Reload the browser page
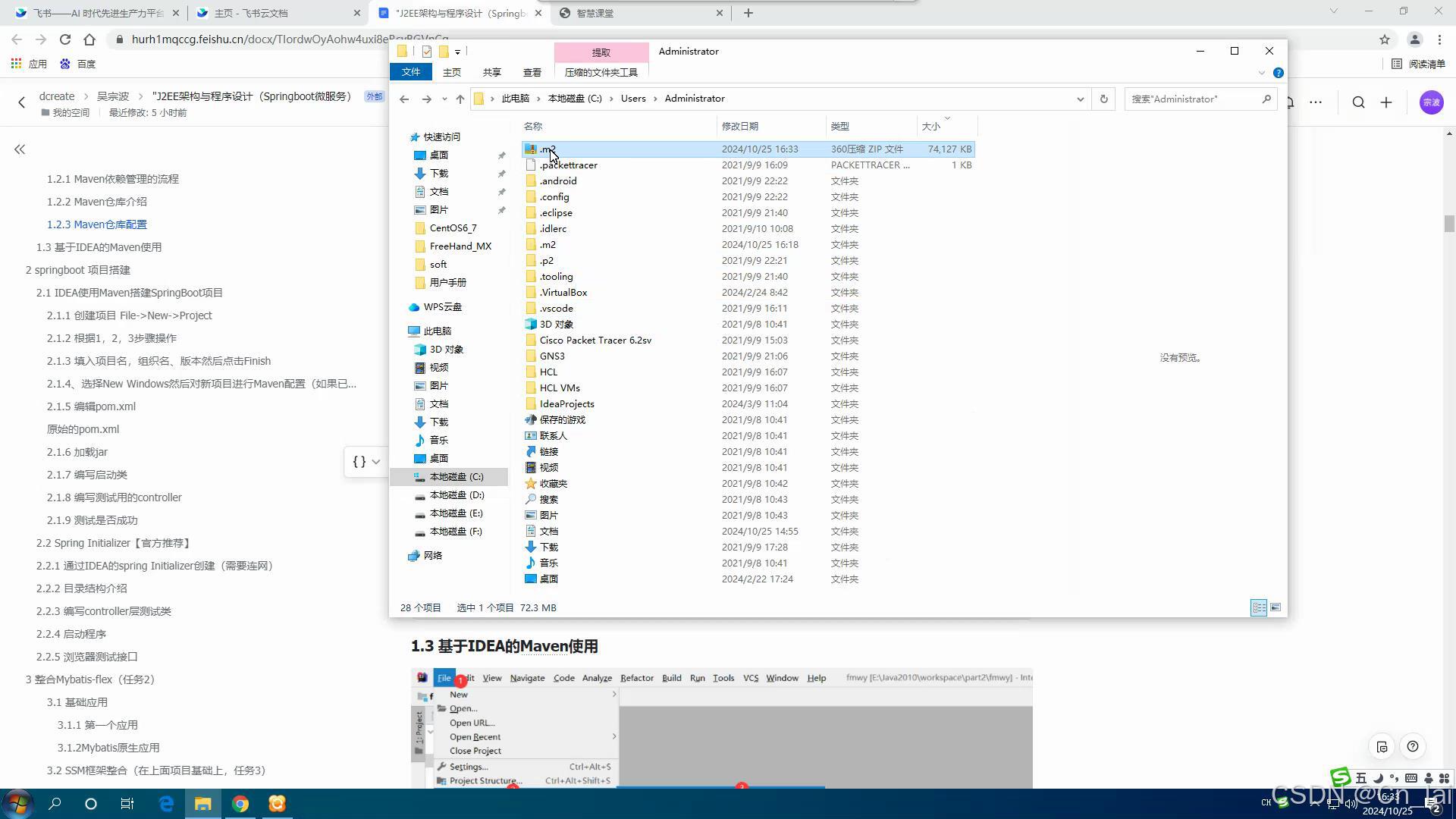 point(65,39)
